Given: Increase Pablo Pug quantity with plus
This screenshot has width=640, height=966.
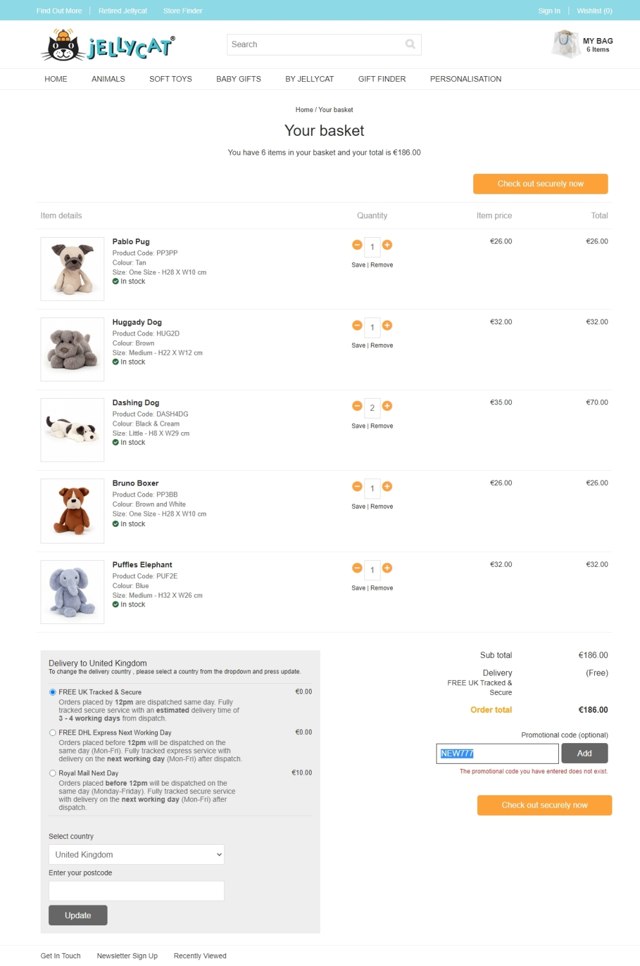Looking at the screenshot, I should pyautogui.click(x=387, y=245).
